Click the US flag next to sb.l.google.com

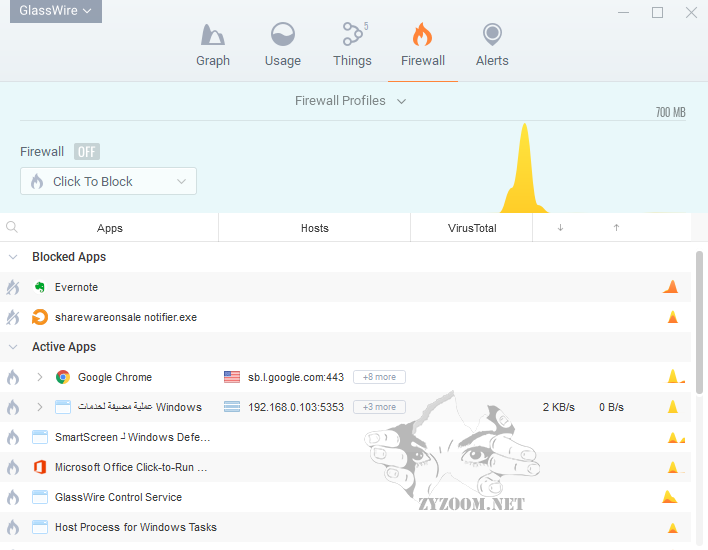tap(232, 377)
